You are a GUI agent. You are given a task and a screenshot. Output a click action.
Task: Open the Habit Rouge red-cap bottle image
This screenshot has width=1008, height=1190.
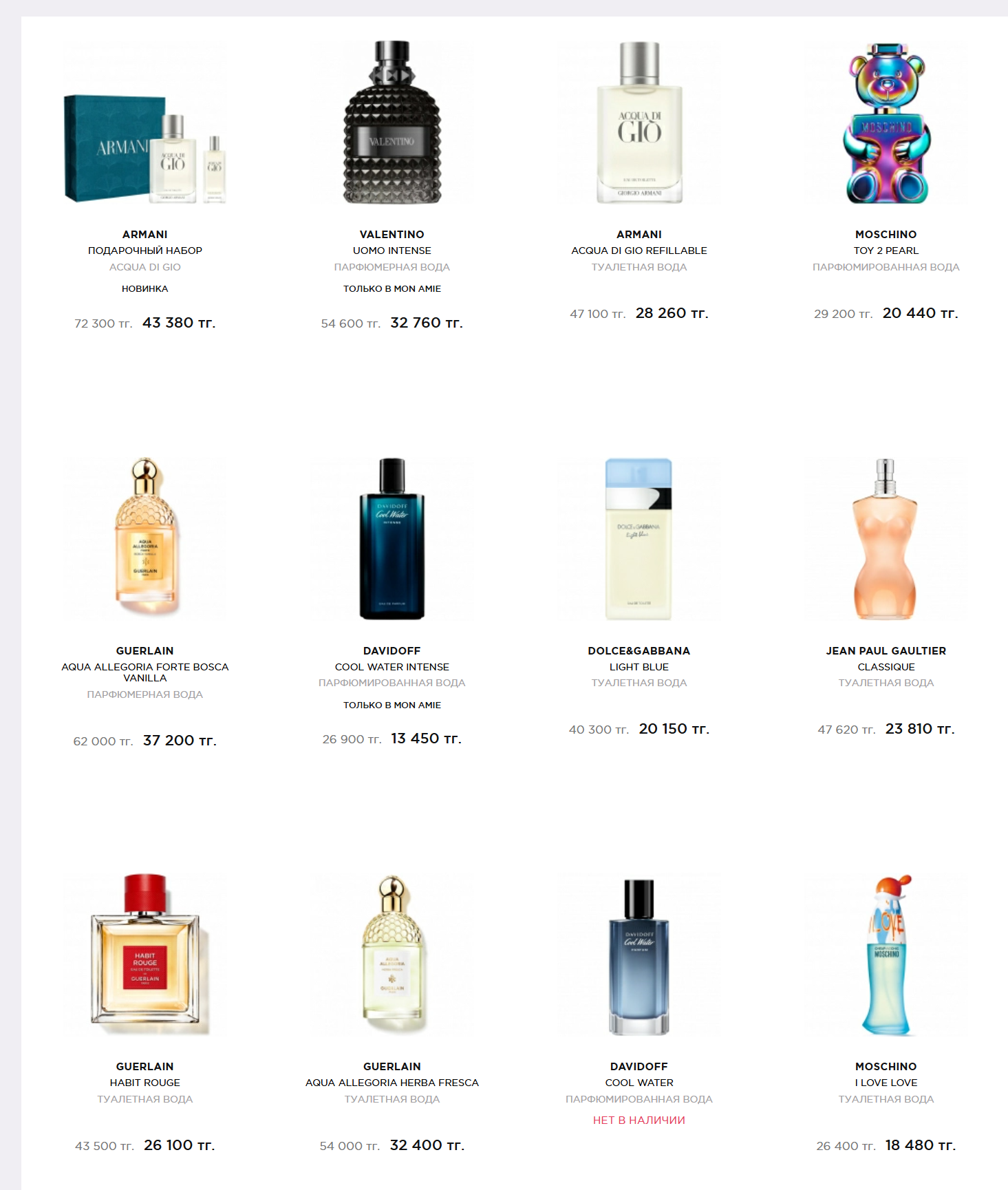coord(145,955)
